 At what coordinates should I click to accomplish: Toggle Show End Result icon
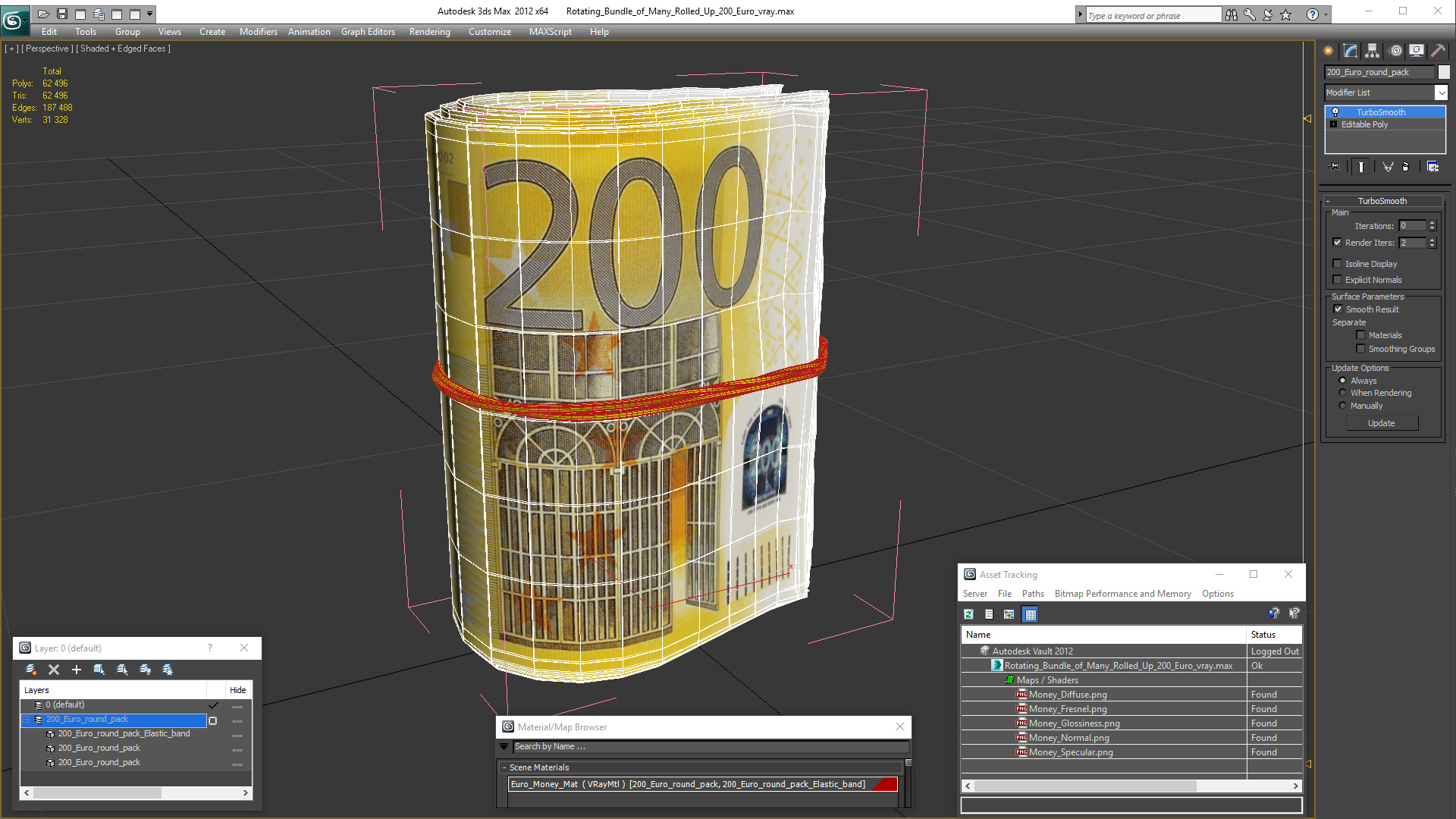[1361, 167]
